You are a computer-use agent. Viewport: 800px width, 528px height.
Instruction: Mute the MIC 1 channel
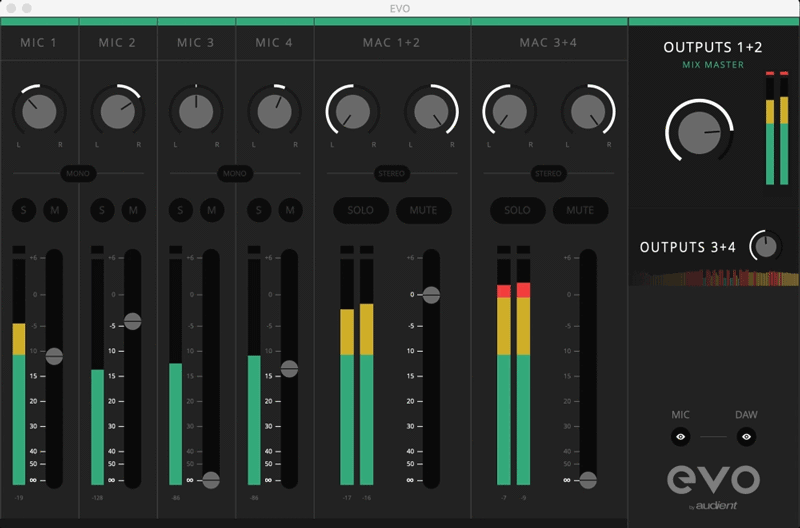pos(55,210)
